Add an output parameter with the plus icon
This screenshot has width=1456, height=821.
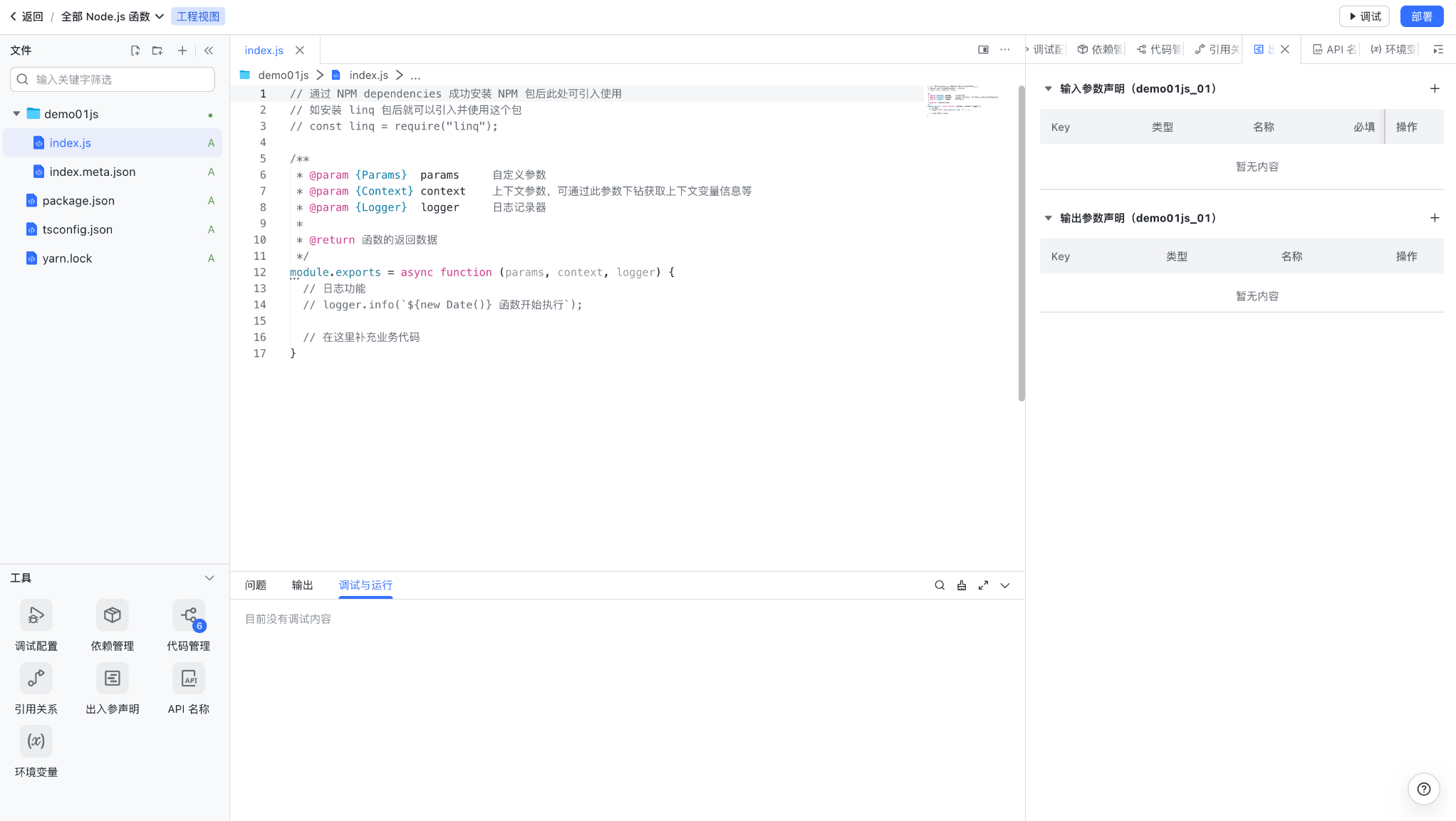coord(1435,218)
